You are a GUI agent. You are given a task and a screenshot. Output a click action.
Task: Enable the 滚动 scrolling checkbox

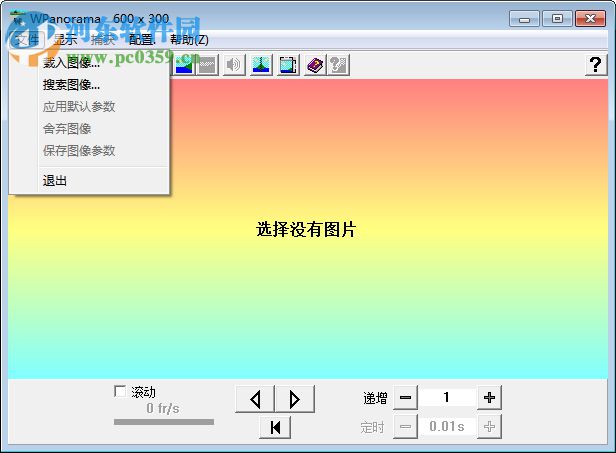click(120, 391)
